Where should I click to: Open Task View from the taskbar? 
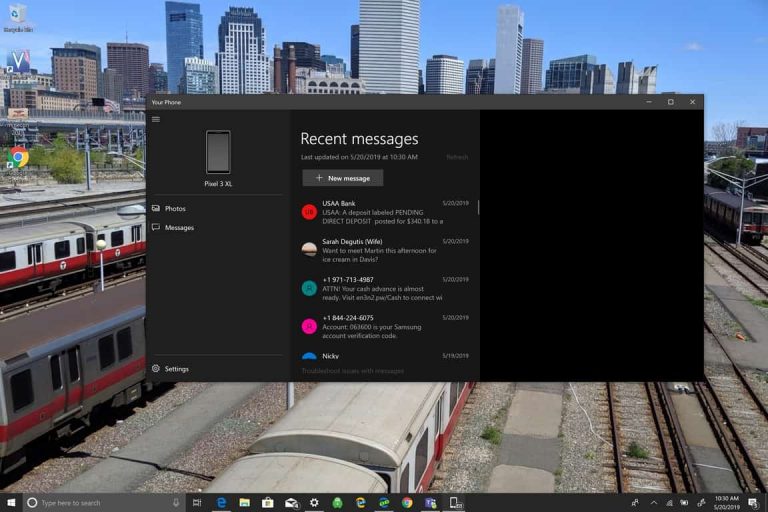tap(197, 503)
